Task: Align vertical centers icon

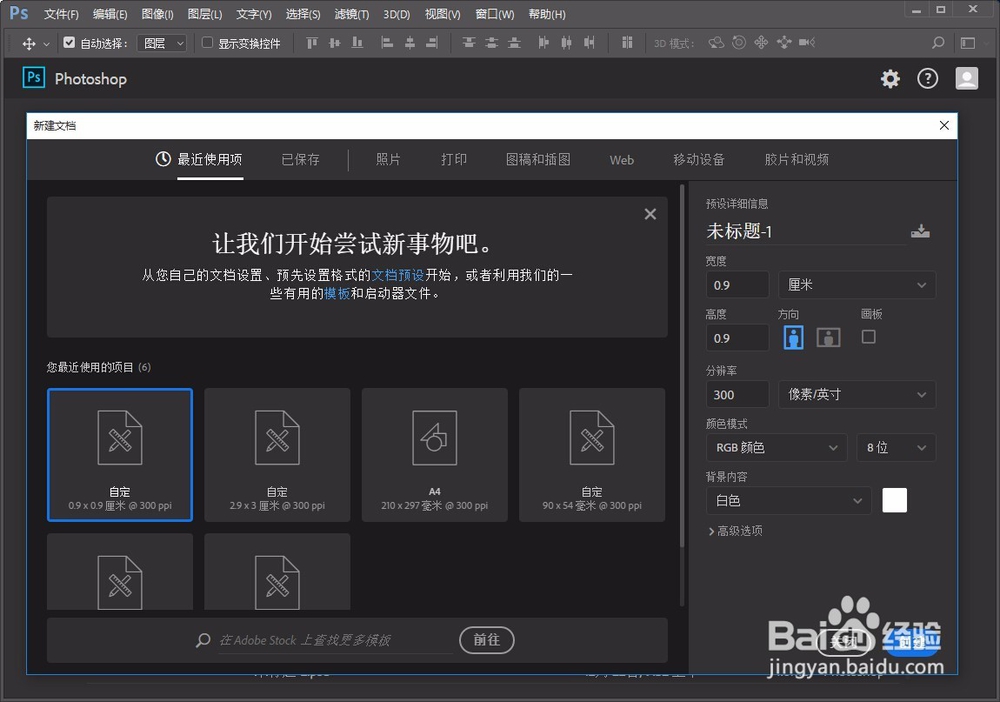Action: pos(334,43)
